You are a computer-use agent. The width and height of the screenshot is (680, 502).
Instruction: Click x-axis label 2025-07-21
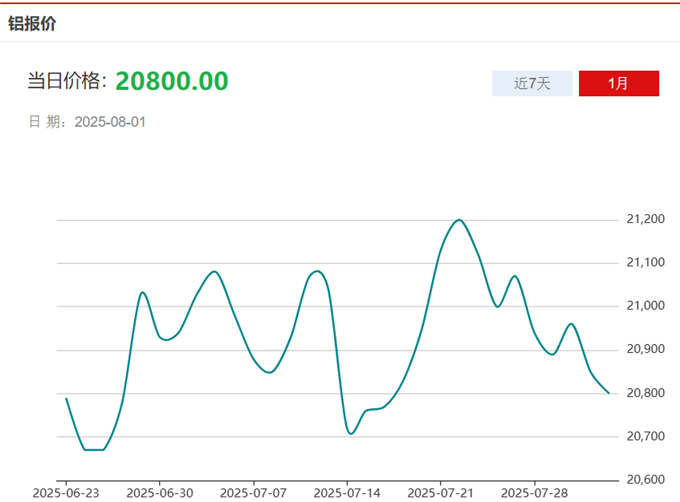coord(441,493)
